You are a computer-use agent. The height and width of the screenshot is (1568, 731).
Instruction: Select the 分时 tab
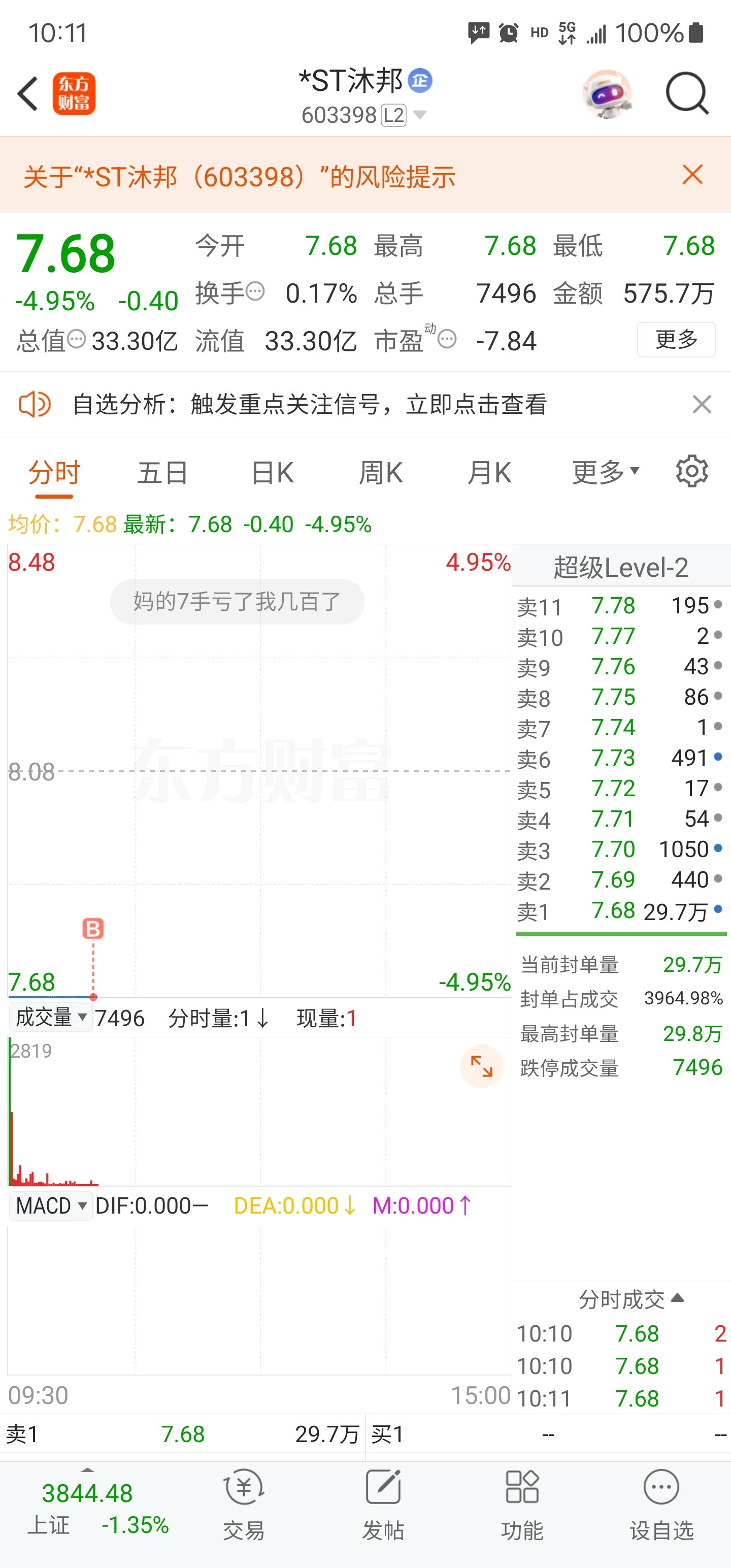pos(54,472)
